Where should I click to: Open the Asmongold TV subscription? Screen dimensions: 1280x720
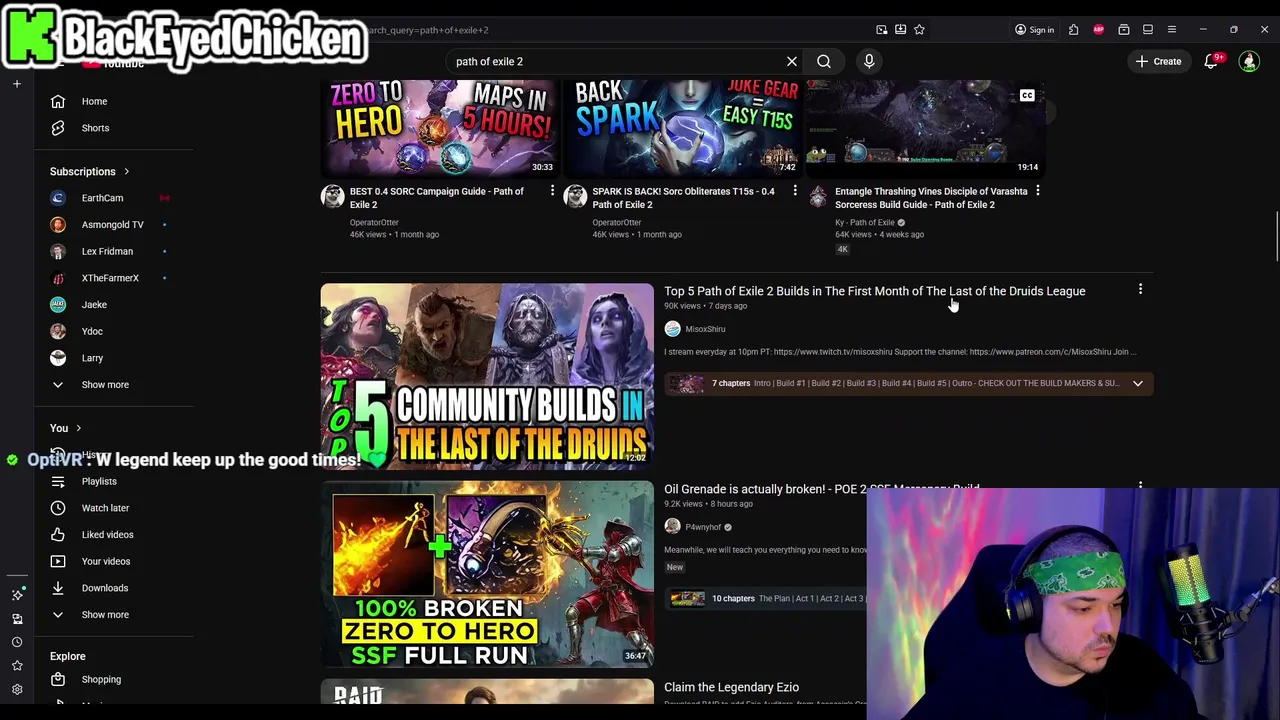pos(112,225)
